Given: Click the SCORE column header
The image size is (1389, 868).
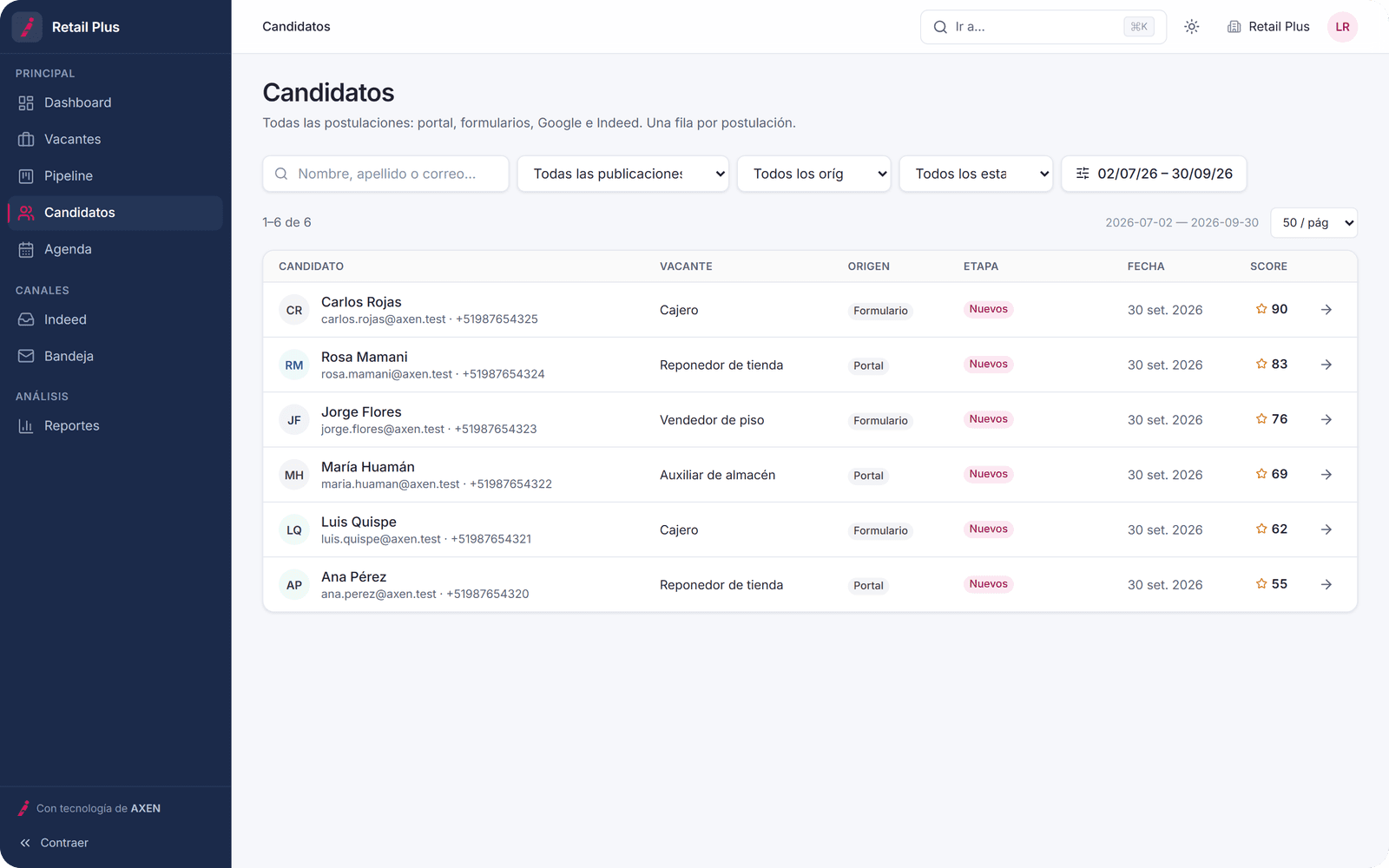Looking at the screenshot, I should pyautogui.click(x=1268, y=266).
